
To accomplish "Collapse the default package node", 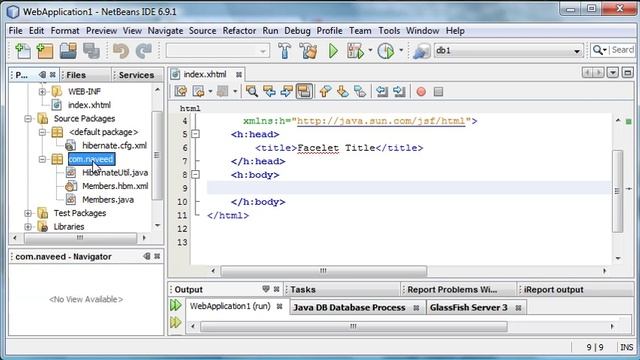I will (42, 132).
